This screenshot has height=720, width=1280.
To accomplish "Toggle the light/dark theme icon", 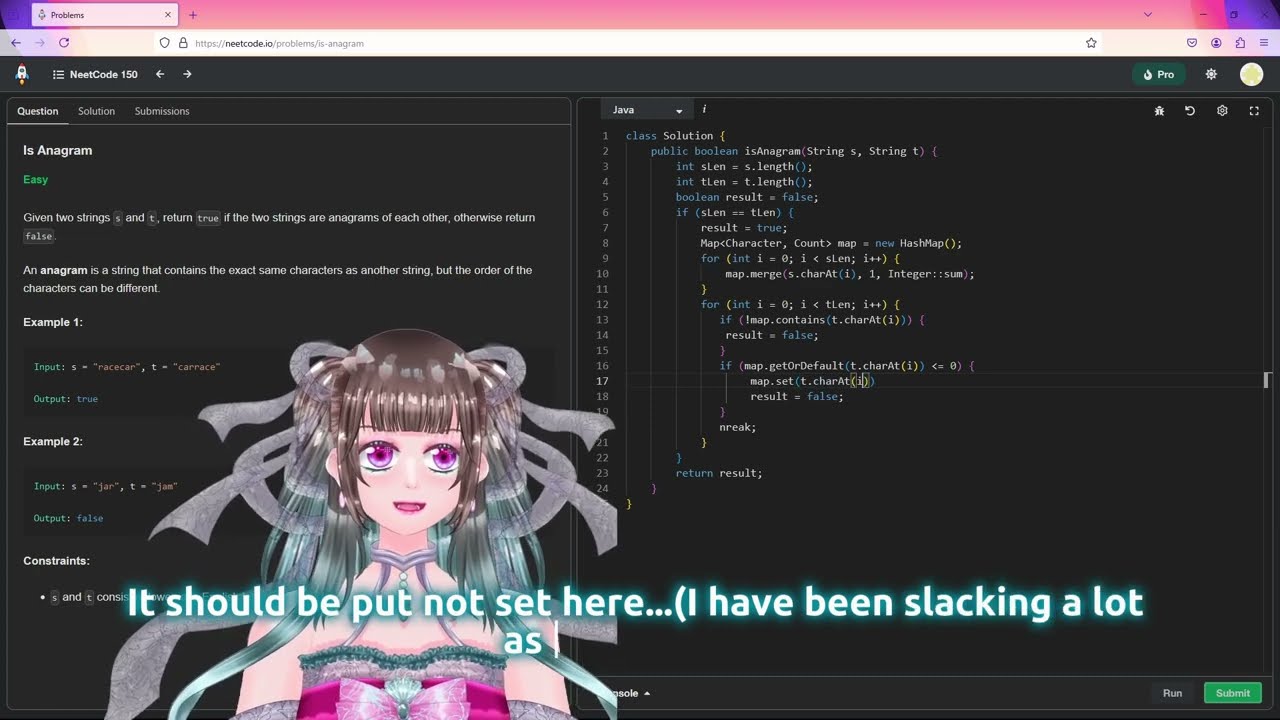I will click(x=1211, y=74).
